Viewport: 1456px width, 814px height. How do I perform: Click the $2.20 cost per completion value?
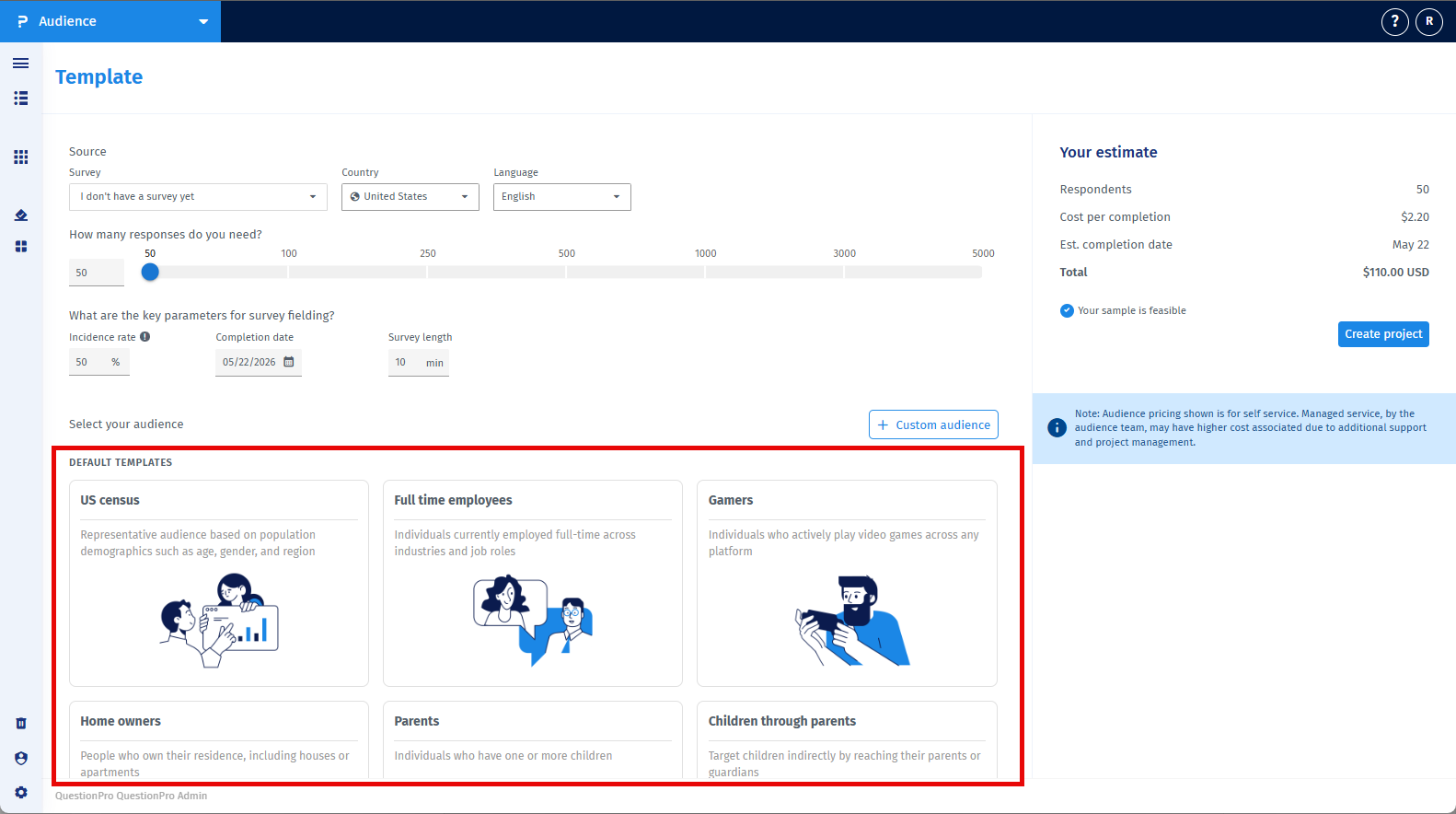(x=1415, y=217)
